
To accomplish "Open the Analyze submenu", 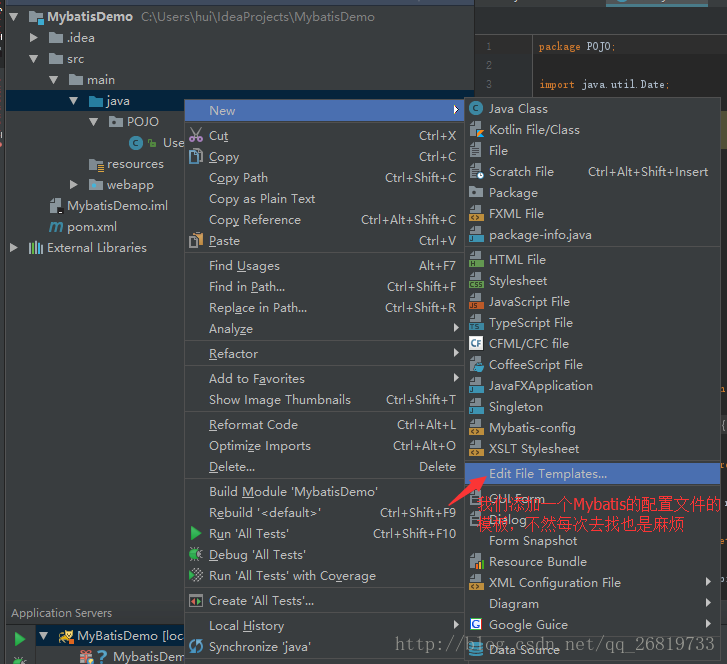I will pos(324,329).
